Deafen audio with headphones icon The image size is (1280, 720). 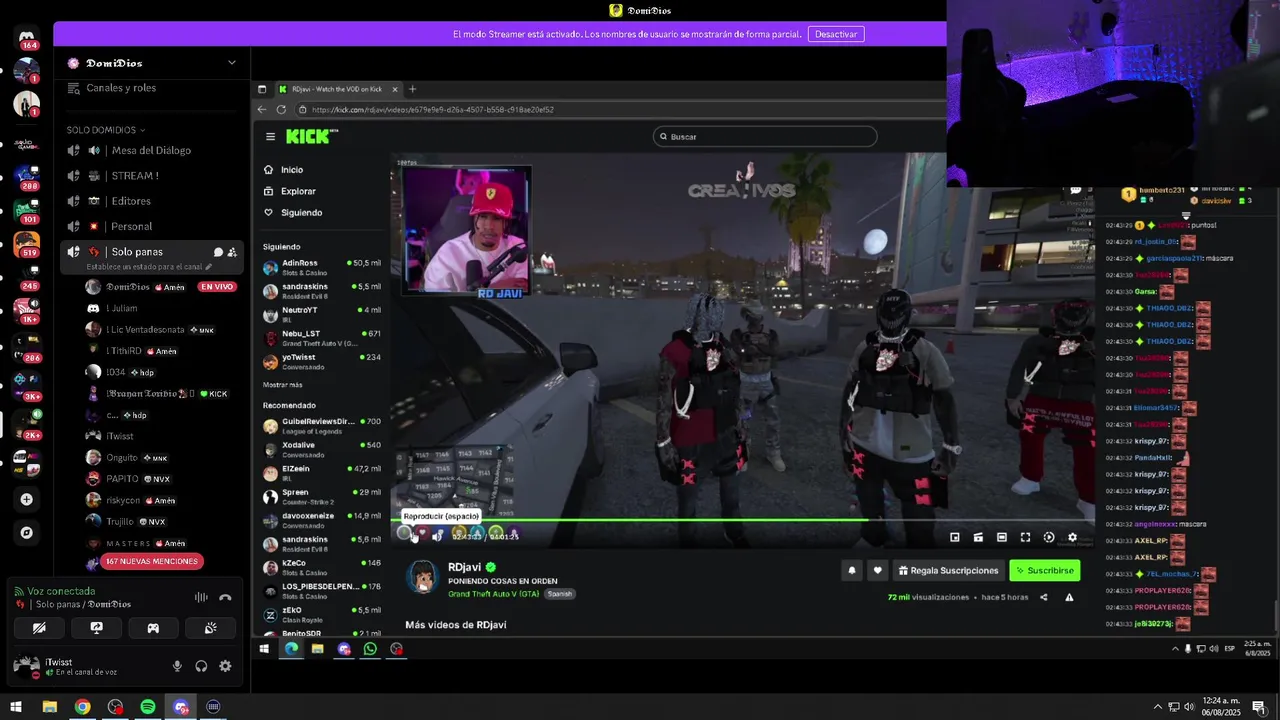pyautogui.click(x=201, y=666)
